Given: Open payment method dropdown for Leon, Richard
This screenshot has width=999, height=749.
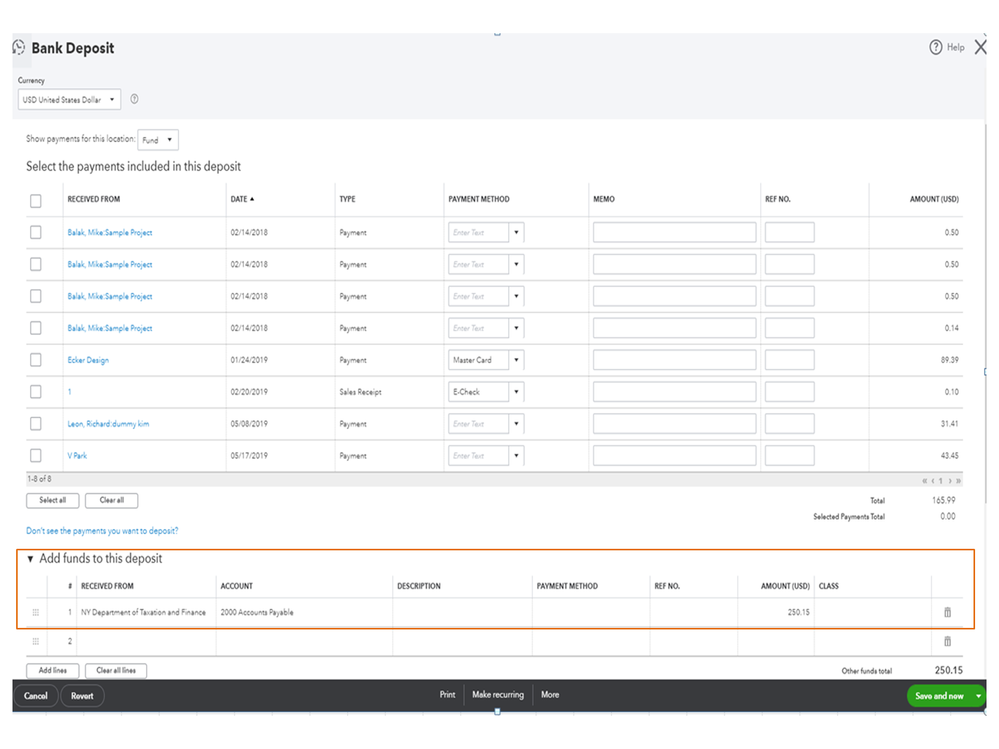Looking at the screenshot, I should click(x=516, y=424).
